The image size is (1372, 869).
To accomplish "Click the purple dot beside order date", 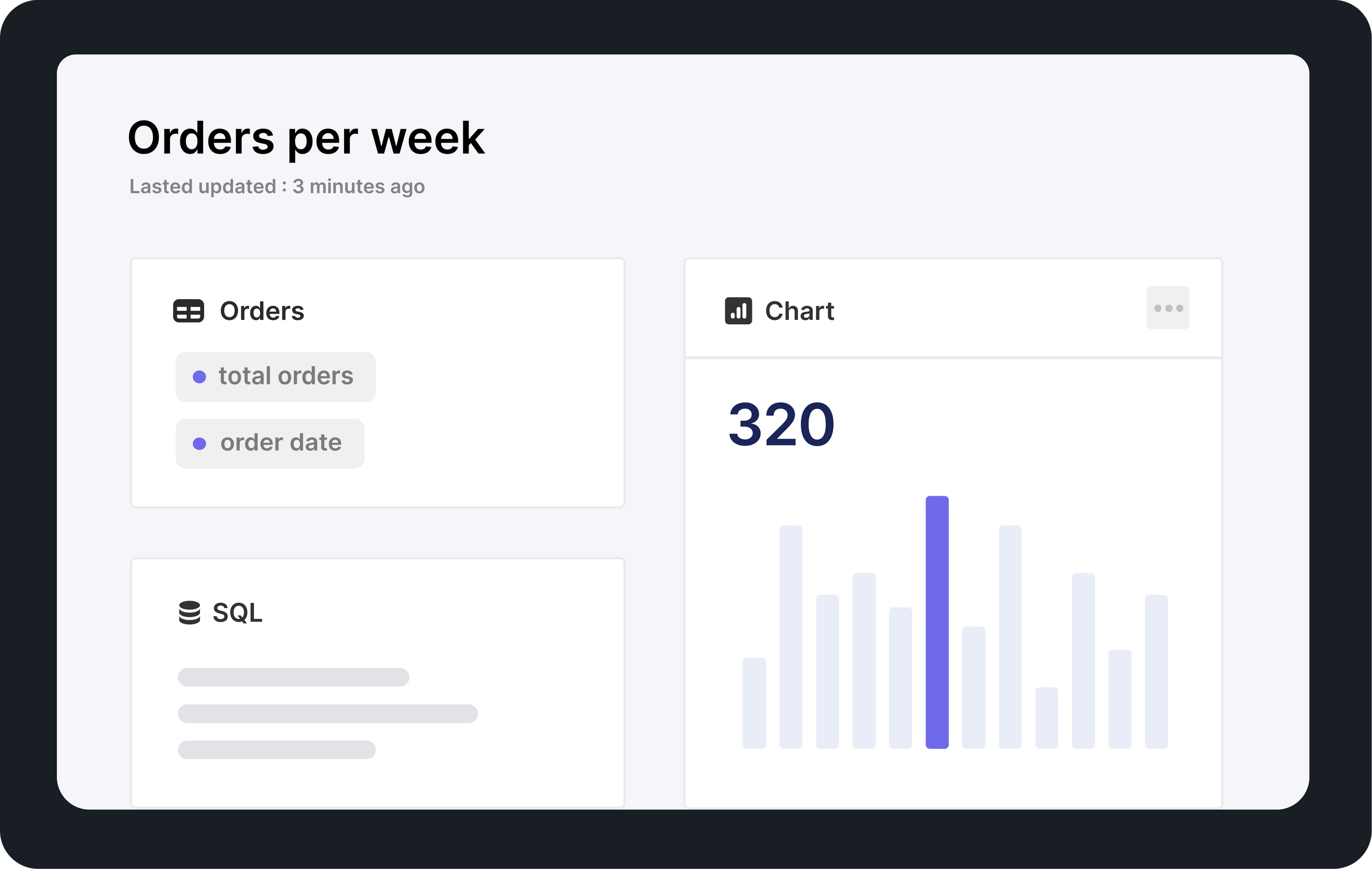I will coord(199,443).
